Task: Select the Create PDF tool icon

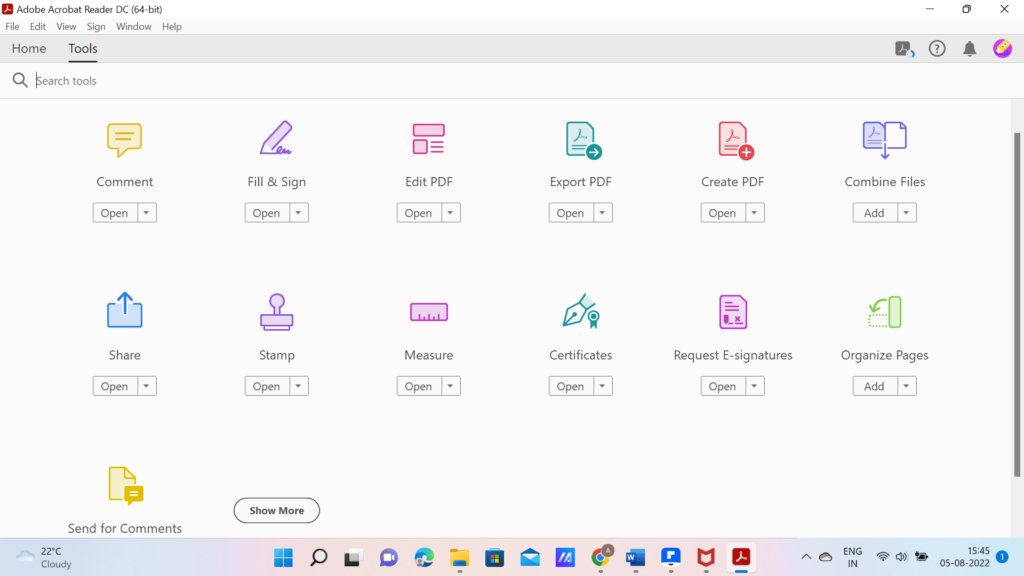Action: coord(735,140)
